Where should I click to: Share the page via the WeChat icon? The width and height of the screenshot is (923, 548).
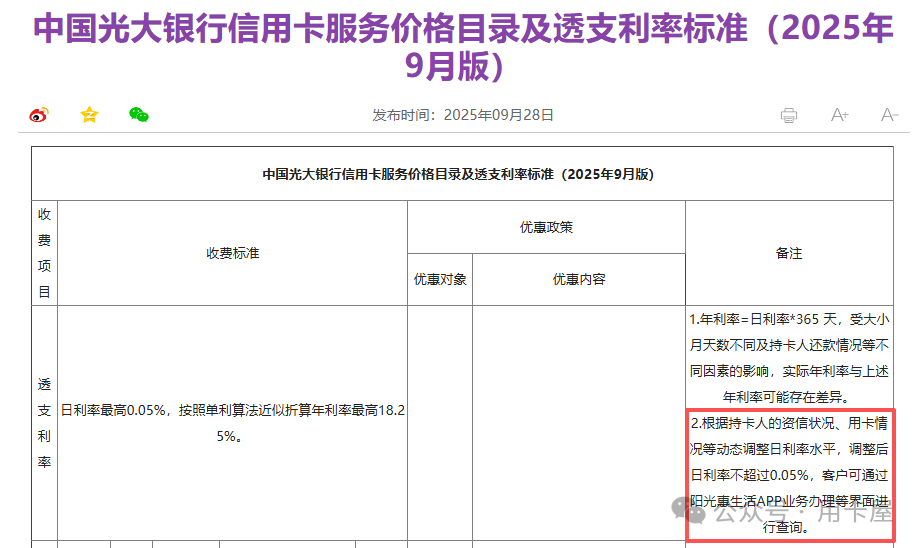click(139, 114)
